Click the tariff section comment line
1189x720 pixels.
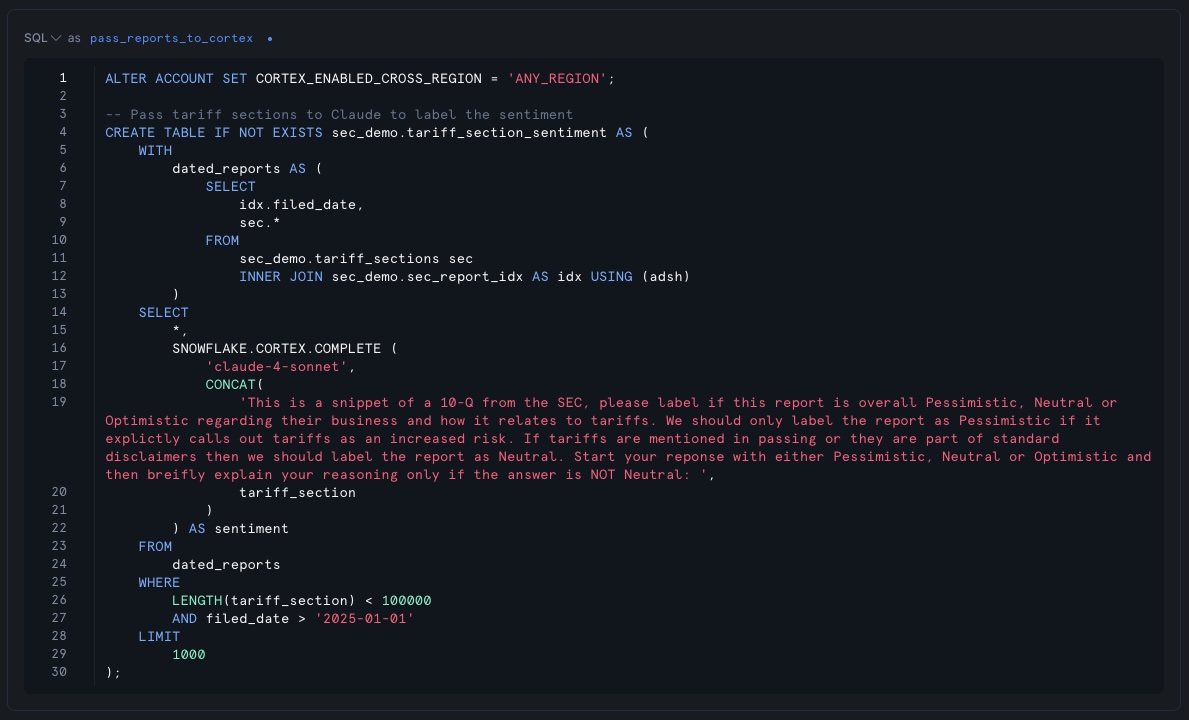point(339,114)
